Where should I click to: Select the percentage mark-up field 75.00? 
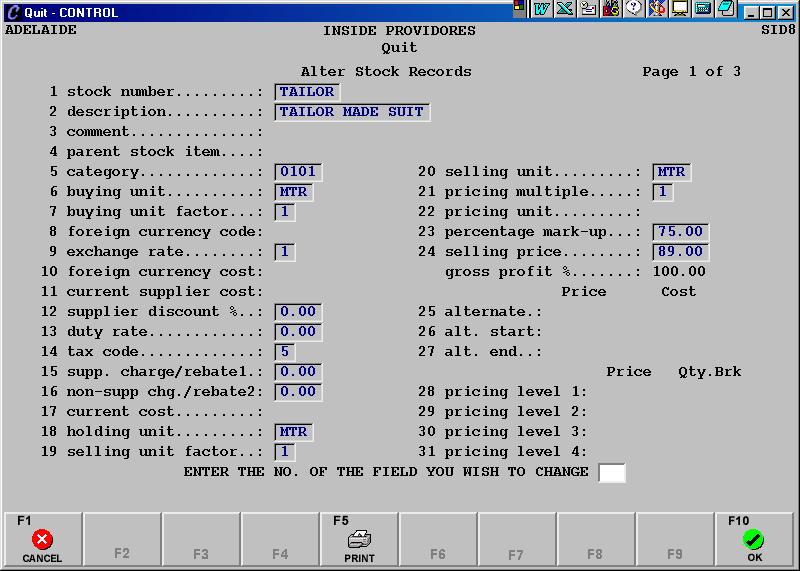(680, 232)
